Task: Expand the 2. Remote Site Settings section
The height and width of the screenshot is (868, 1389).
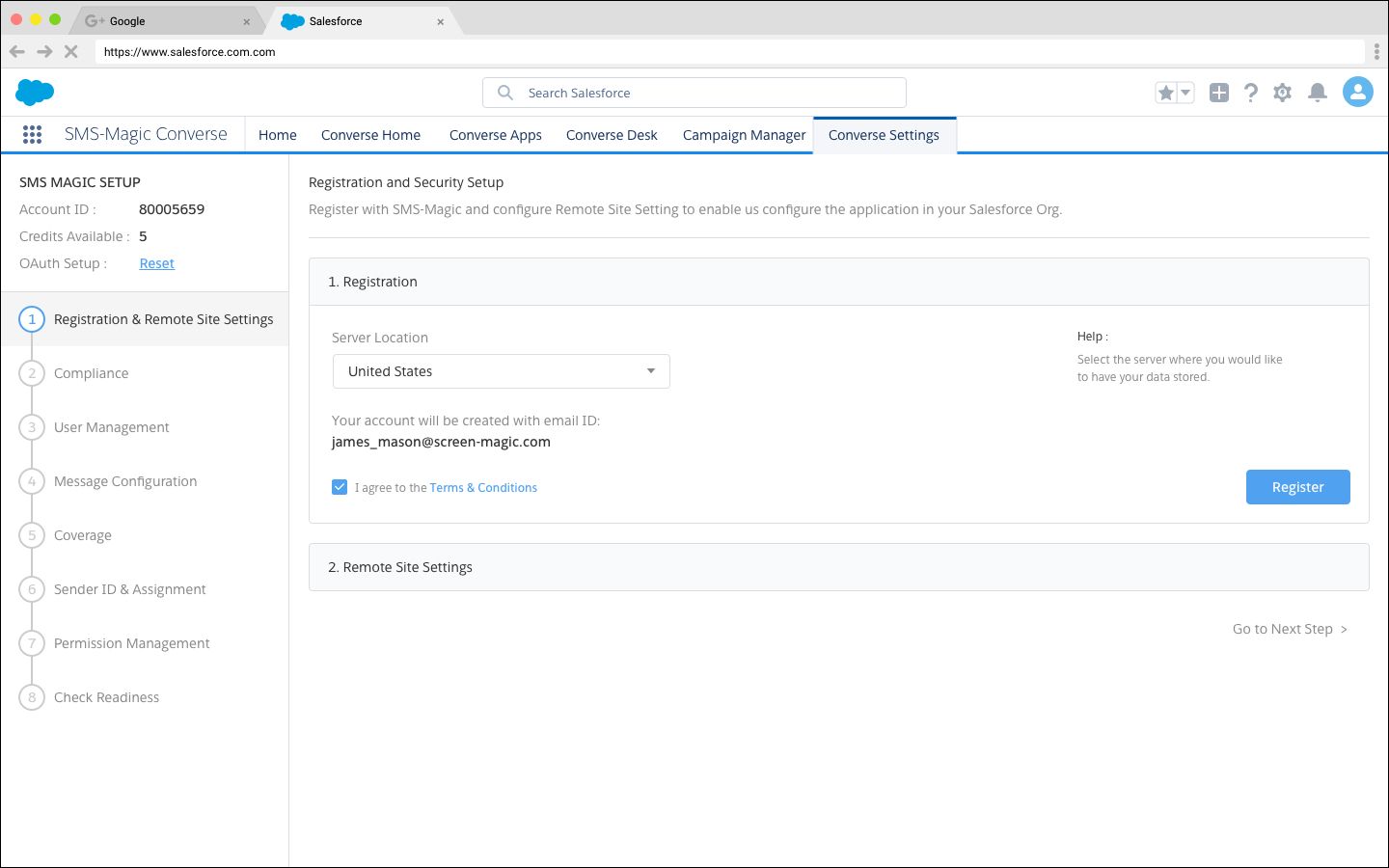Action: coord(839,567)
